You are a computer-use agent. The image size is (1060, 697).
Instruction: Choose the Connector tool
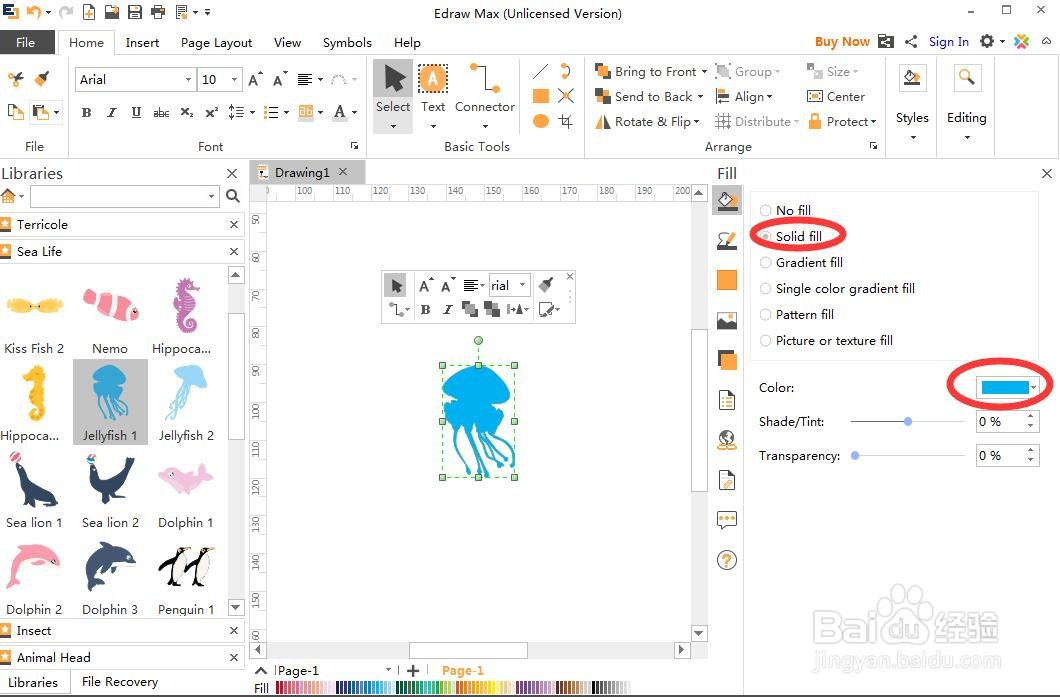pos(485,95)
